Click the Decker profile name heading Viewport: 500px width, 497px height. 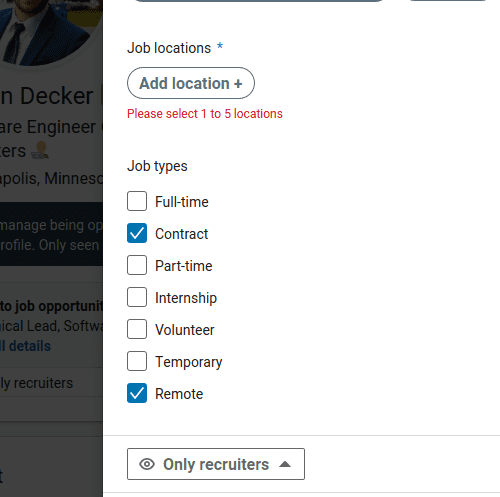click(46, 96)
